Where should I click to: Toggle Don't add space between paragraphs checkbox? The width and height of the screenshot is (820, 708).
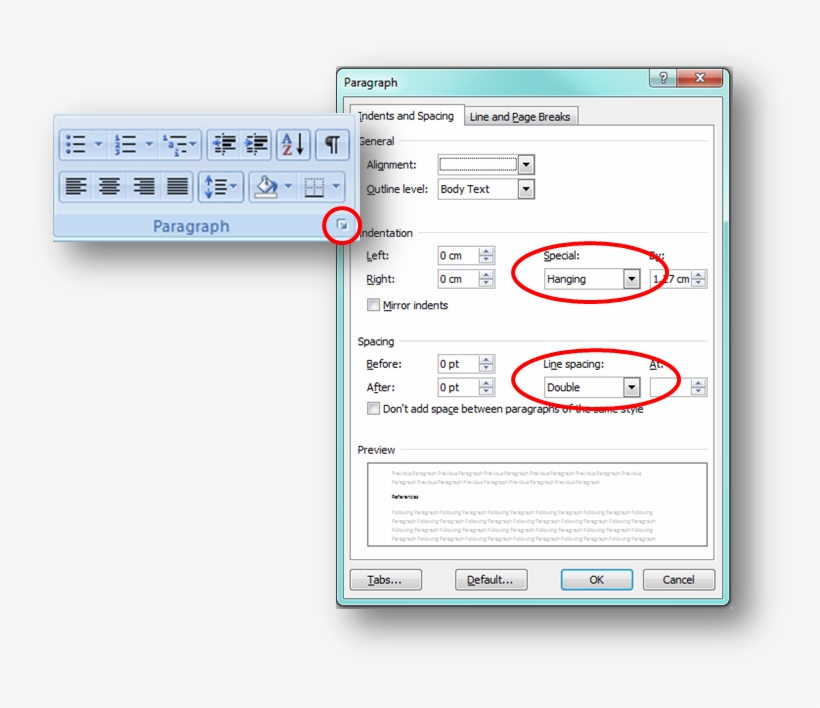coord(373,408)
